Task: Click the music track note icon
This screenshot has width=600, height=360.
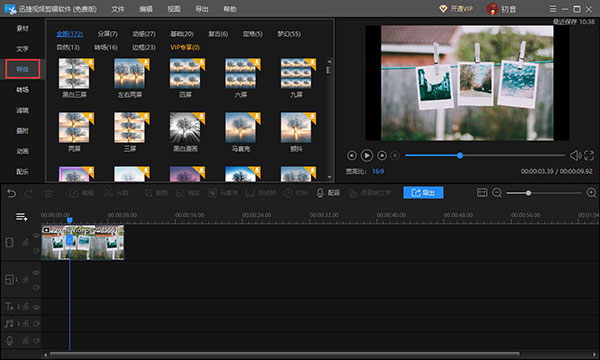Action: [9, 324]
